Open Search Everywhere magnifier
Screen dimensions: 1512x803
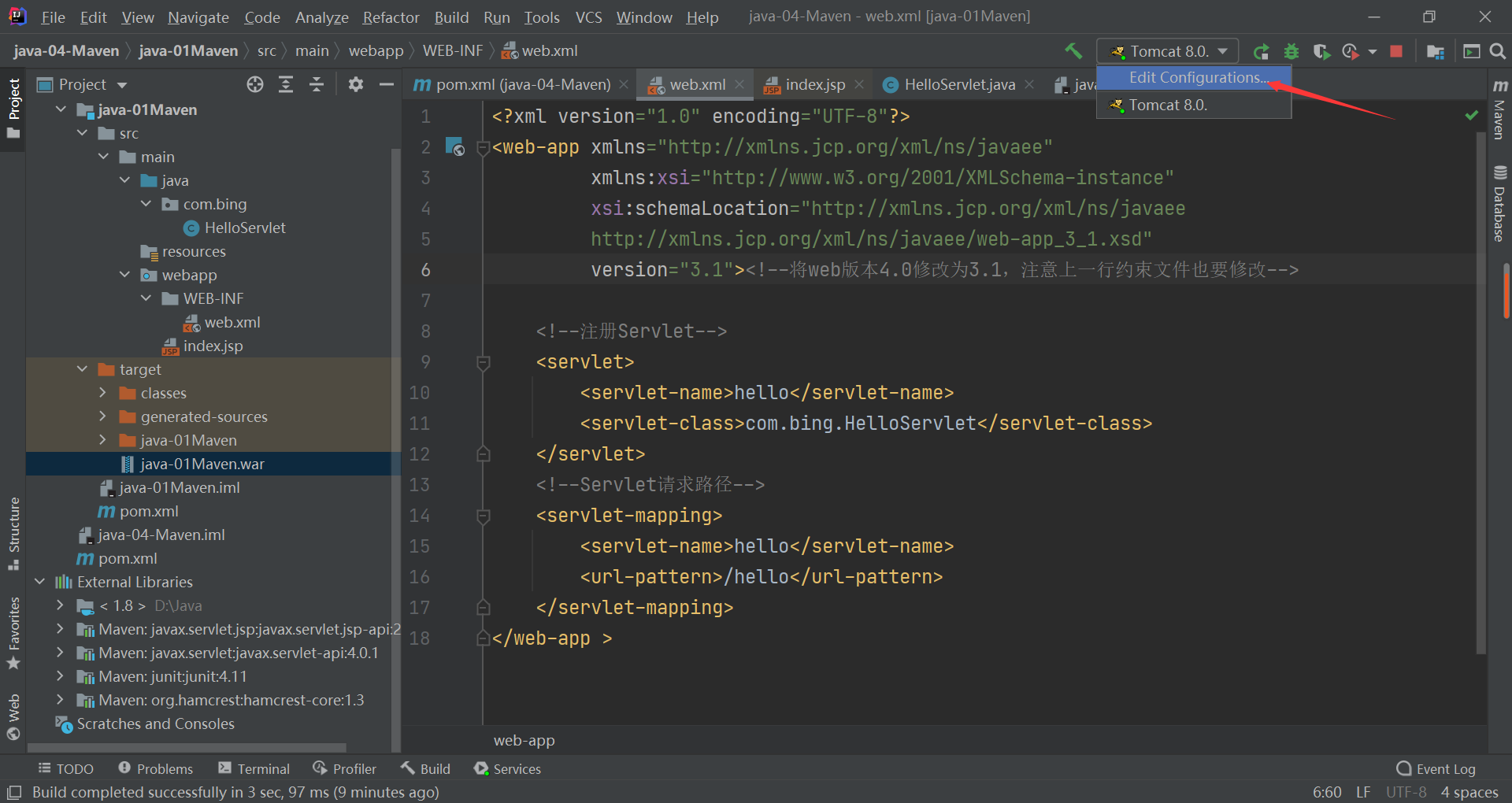[1498, 50]
